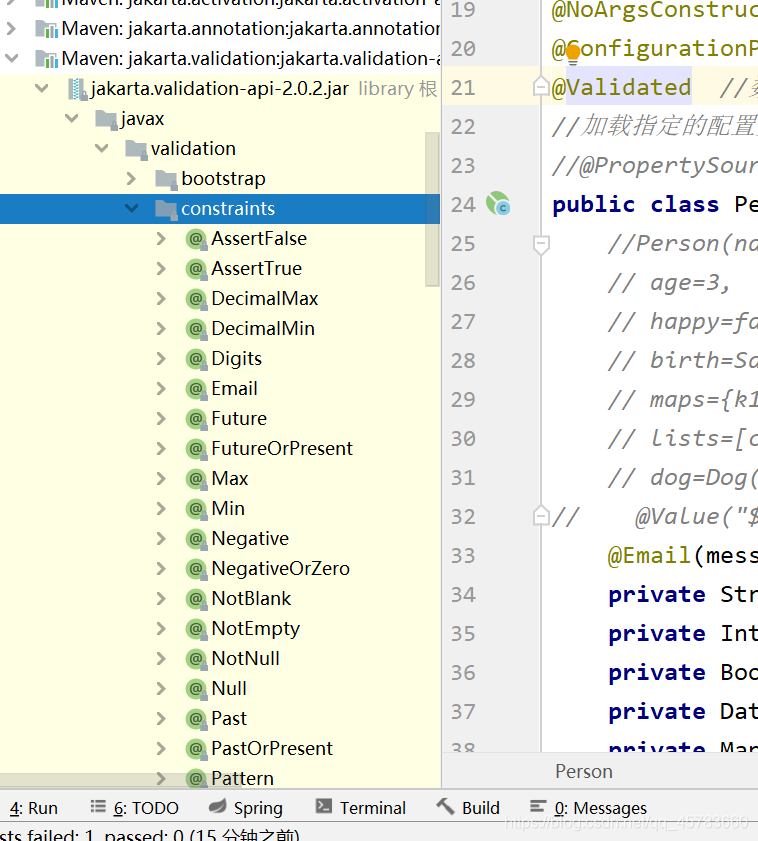The width and height of the screenshot is (758, 841).
Task: Toggle code folding marker on line 21
Action: 541,86
